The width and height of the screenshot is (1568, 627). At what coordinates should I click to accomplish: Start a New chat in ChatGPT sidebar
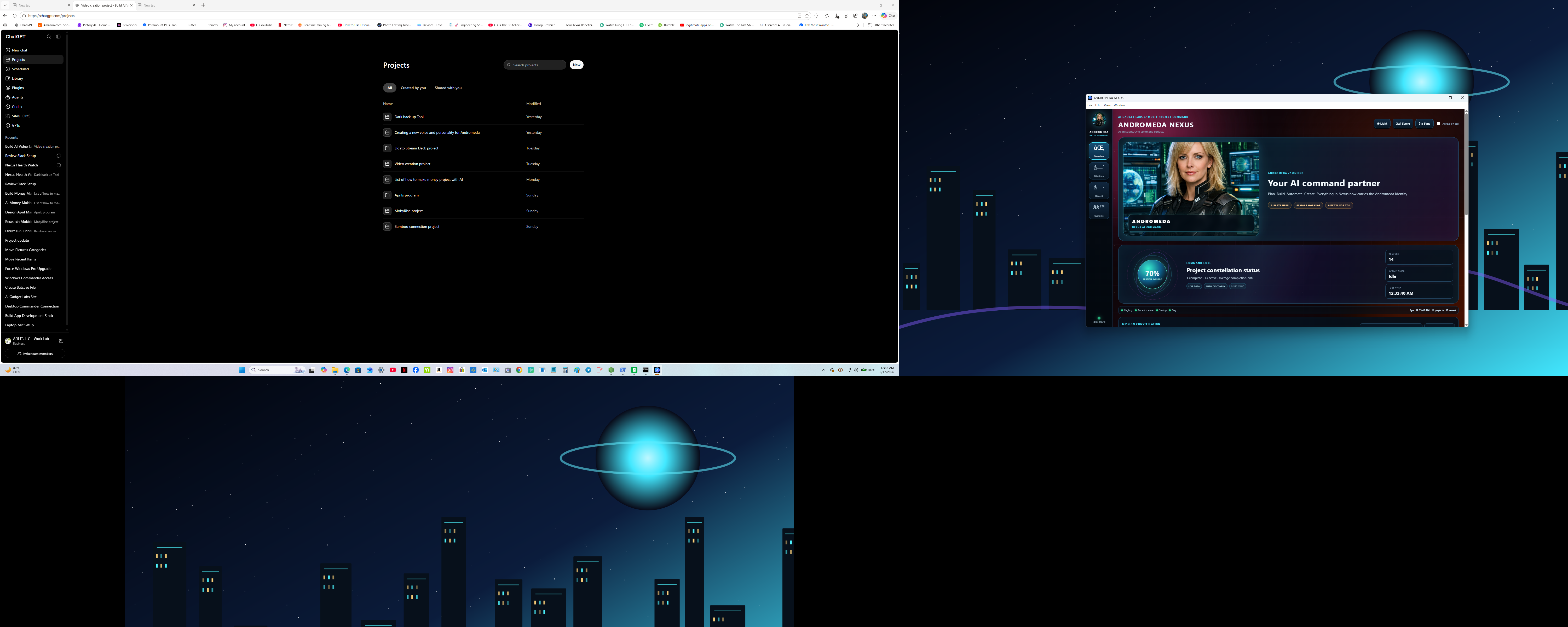(33, 50)
